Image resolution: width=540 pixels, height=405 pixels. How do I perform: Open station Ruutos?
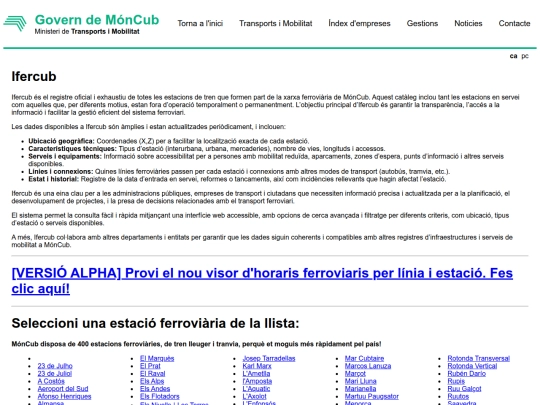pos(458,396)
